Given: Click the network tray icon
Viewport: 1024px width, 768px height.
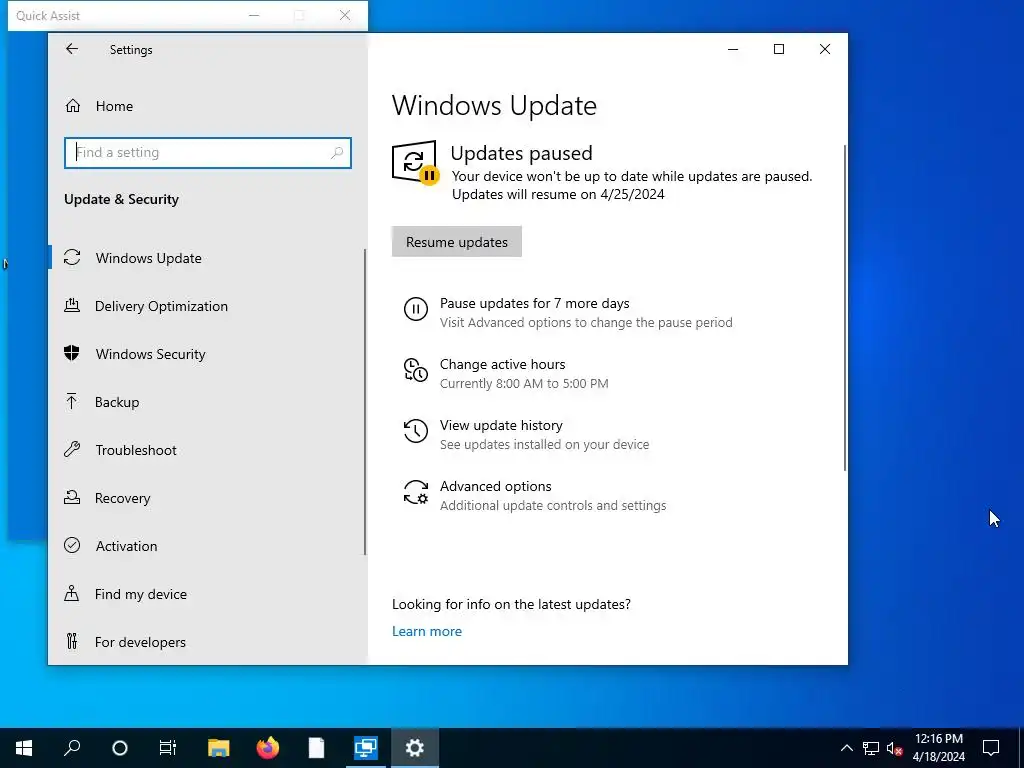Looking at the screenshot, I should tap(871, 748).
